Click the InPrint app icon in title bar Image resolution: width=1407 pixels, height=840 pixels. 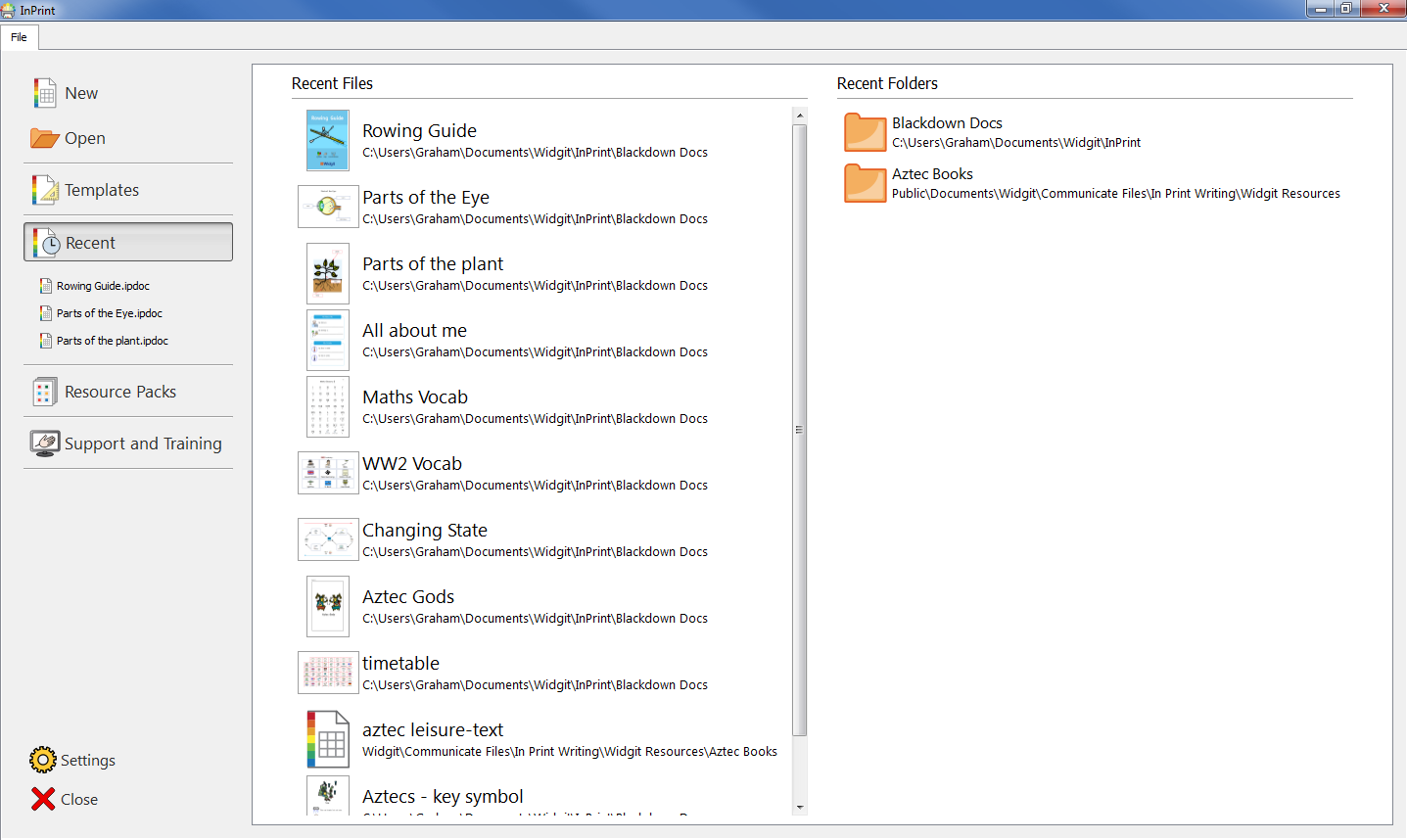point(9,10)
